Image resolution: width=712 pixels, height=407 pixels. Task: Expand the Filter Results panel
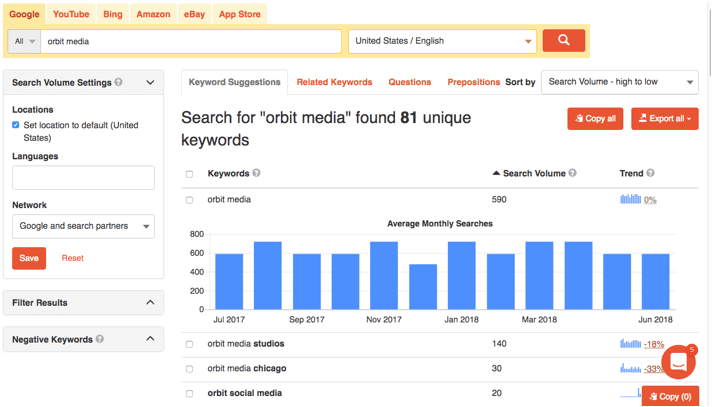point(150,303)
